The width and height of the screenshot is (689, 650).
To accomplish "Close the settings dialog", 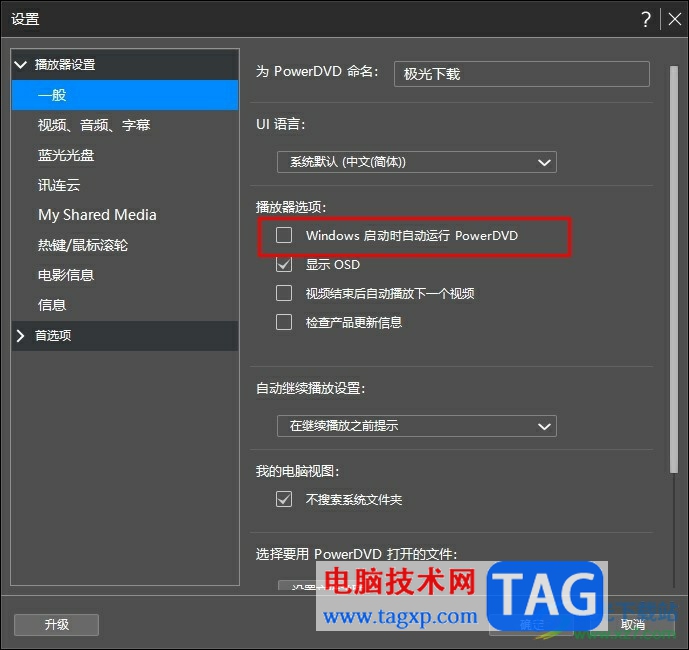I will pos(674,19).
